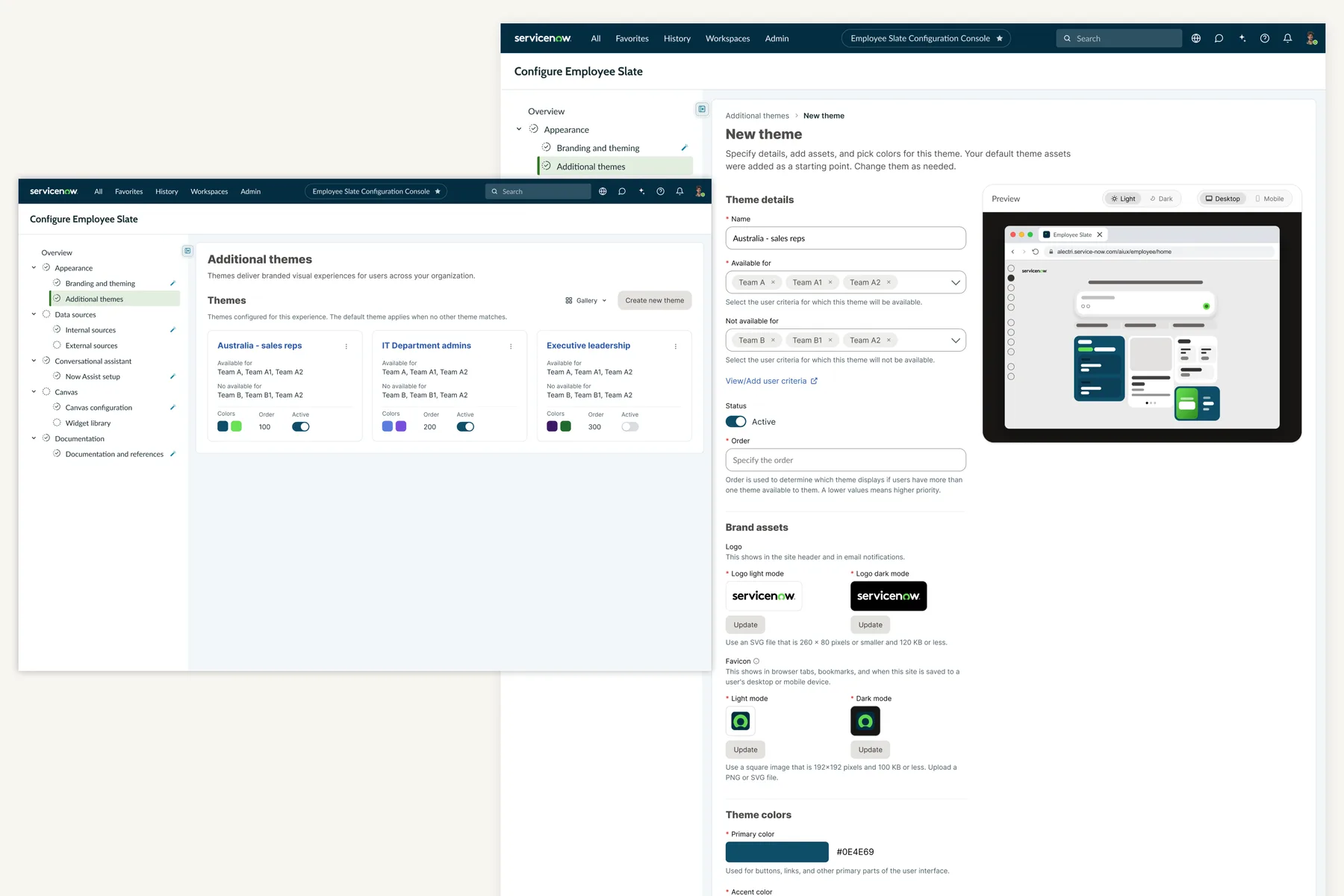Collapse Appearance section in front window
1344x896 pixels.
34,267
